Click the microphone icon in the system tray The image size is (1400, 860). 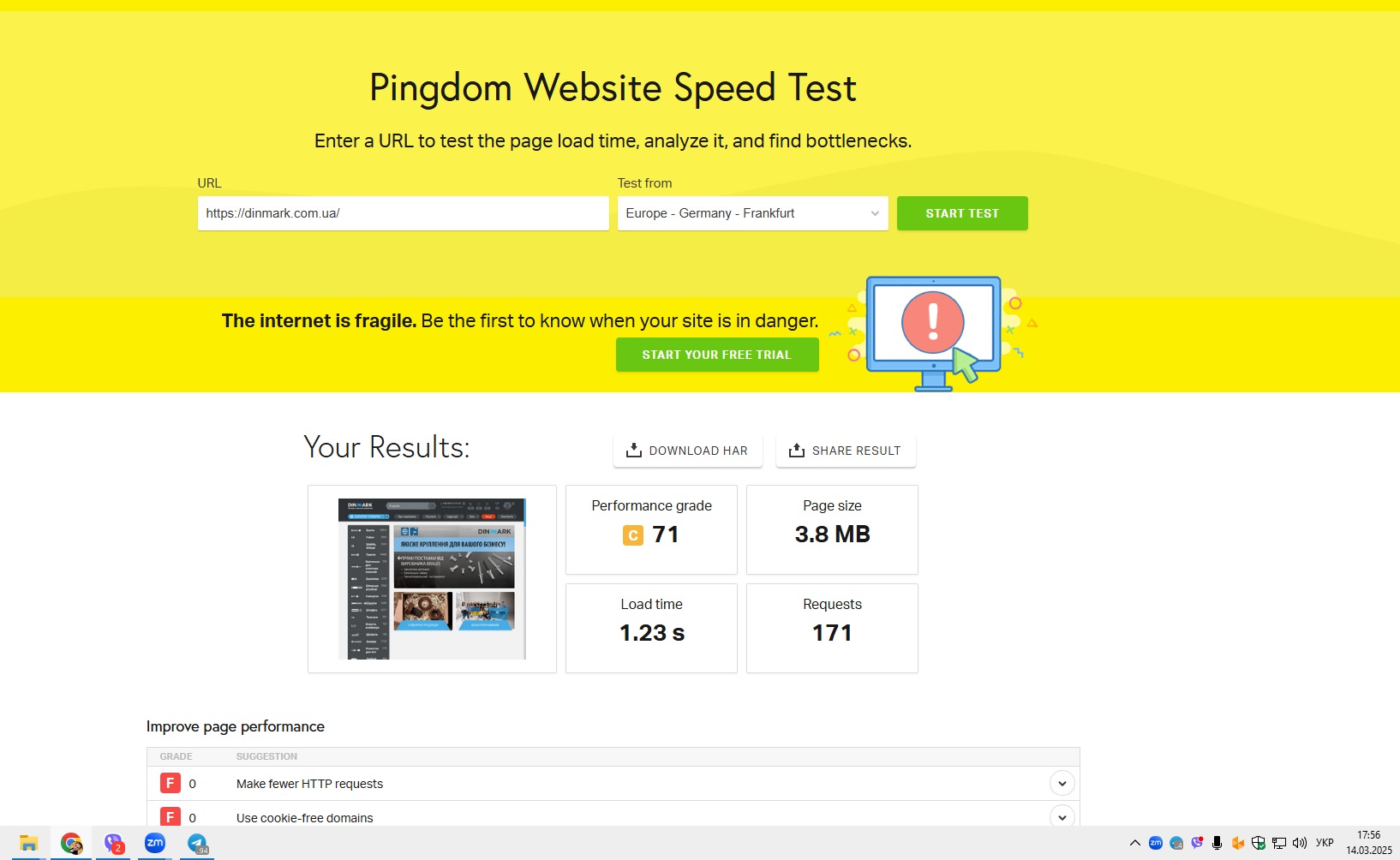point(1217,843)
